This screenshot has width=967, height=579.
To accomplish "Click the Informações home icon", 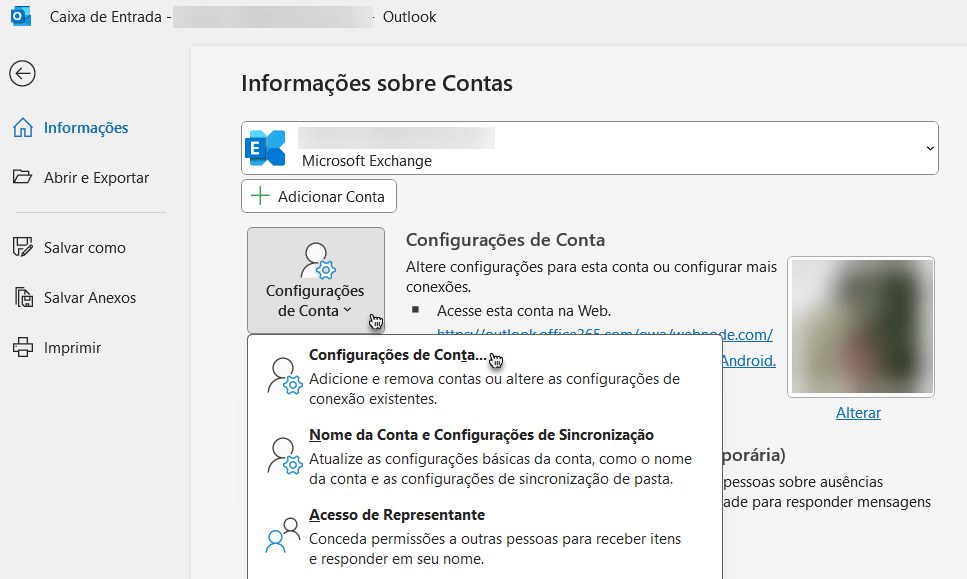I will tap(23, 128).
